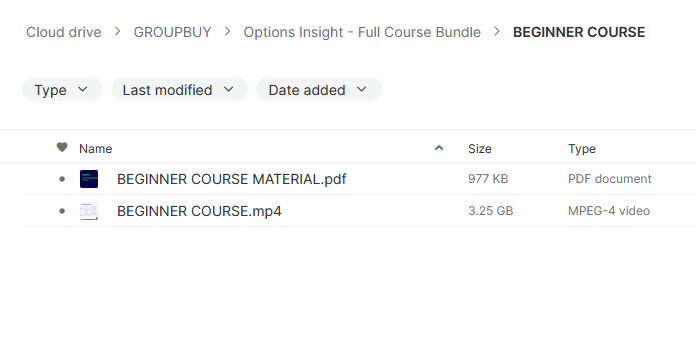Go to Cloud drive breadcrumb

63,32
